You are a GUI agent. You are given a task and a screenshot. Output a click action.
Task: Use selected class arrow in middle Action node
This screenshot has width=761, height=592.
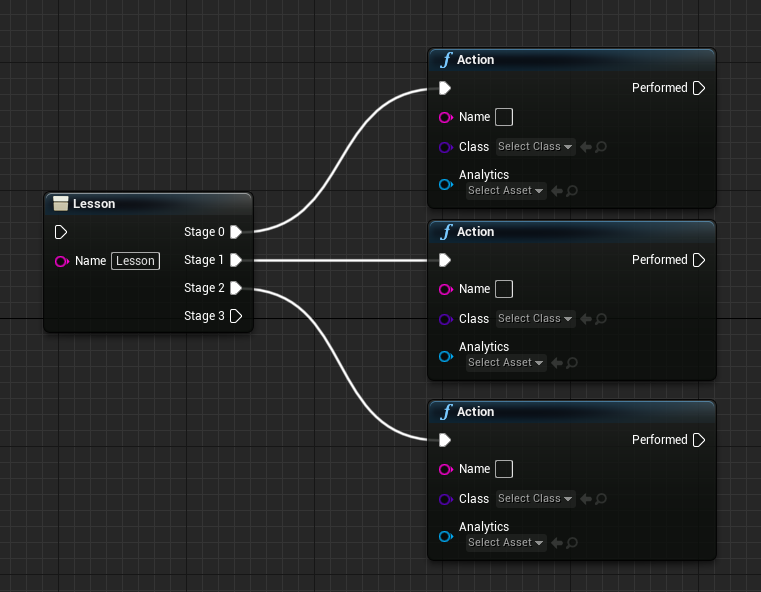click(x=586, y=319)
